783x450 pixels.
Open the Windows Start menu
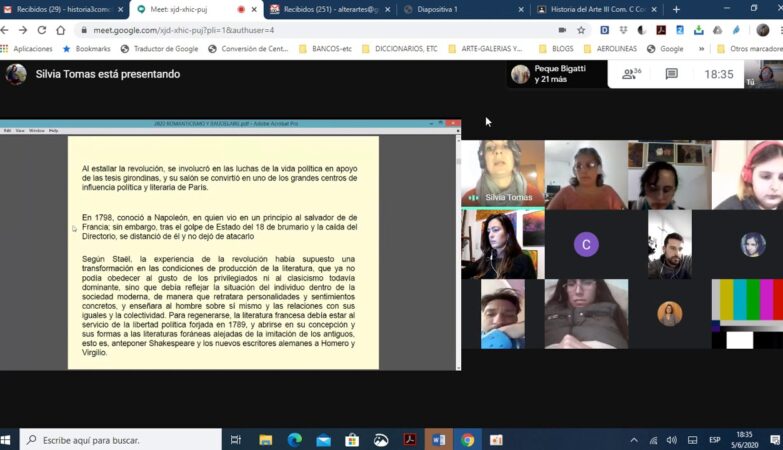click(6, 440)
